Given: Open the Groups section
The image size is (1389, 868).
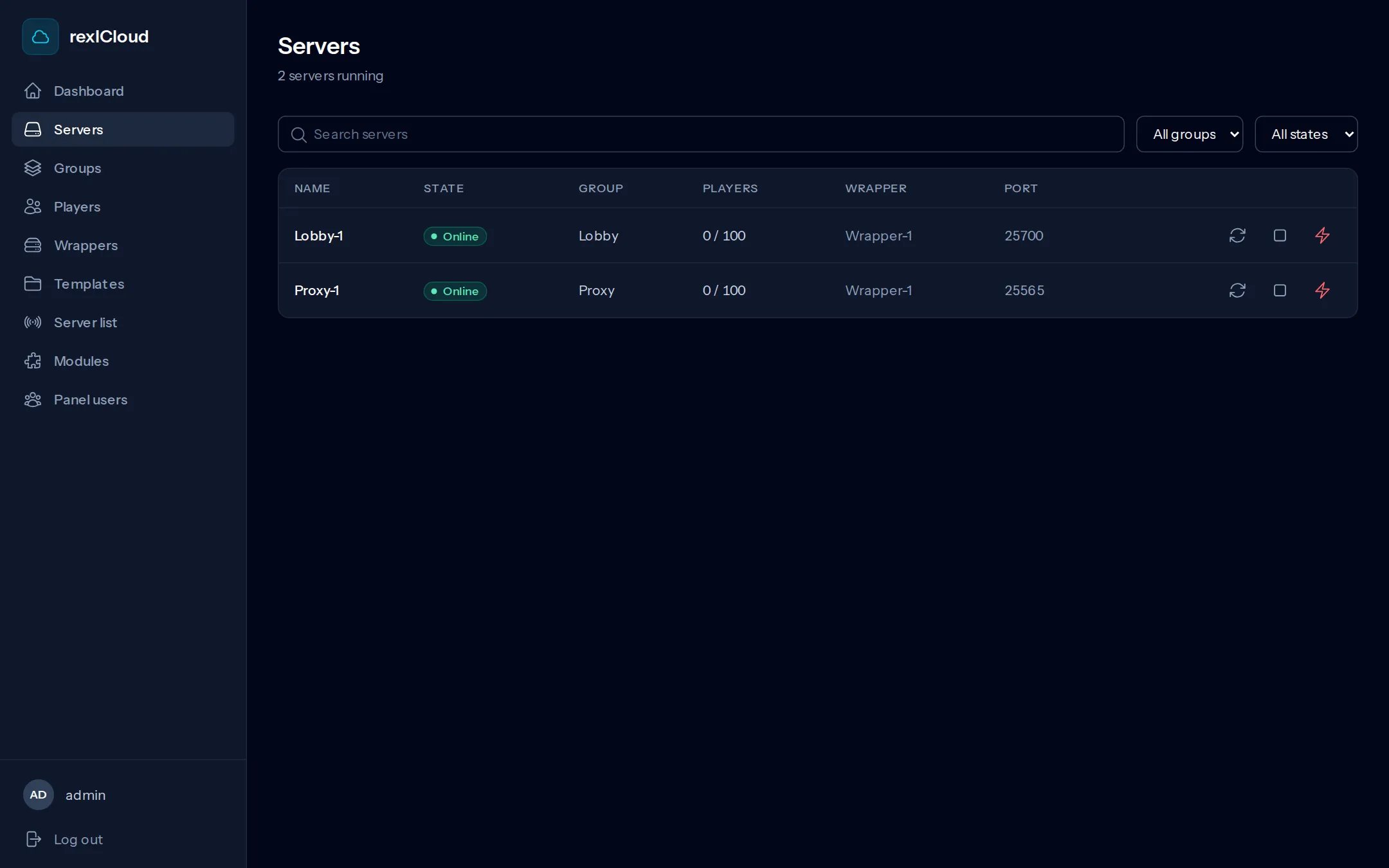Looking at the screenshot, I should pyautogui.click(x=123, y=168).
